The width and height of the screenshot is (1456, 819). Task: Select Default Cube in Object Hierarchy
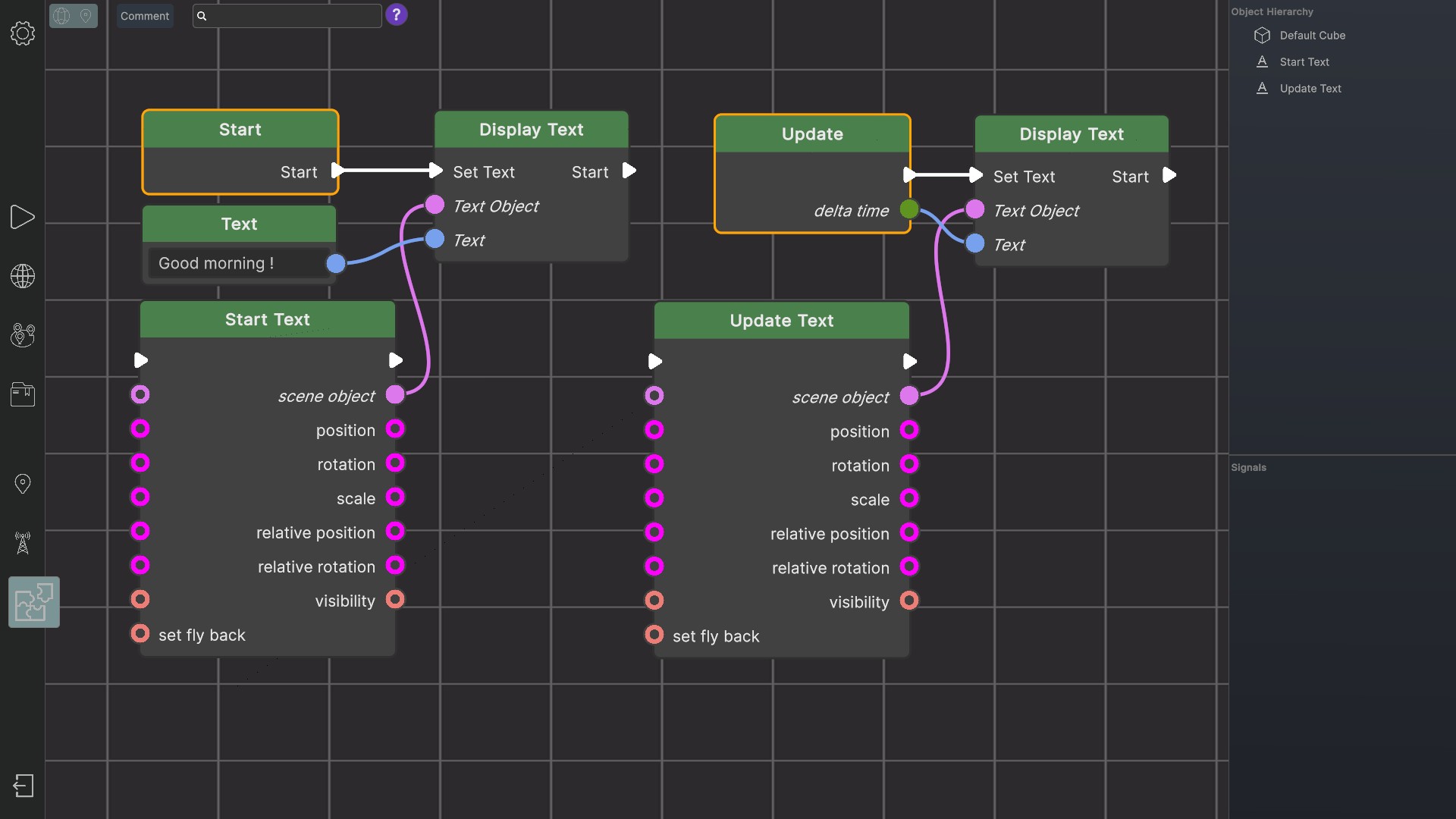click(1312, 36)
